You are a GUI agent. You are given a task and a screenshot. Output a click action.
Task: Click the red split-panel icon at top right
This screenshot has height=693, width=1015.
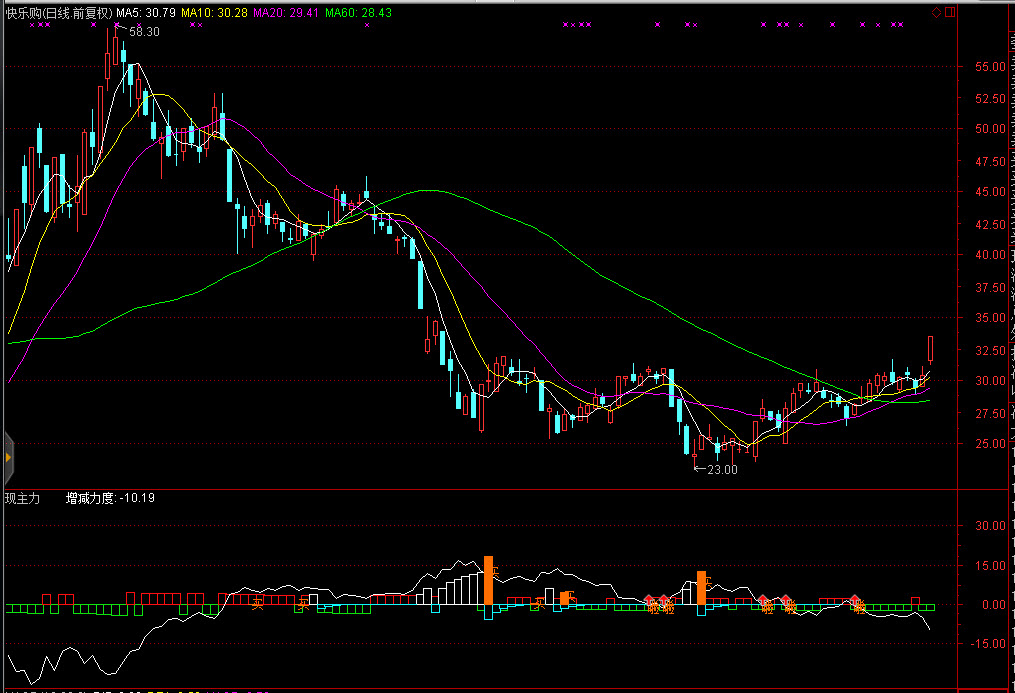coord(949,12)
